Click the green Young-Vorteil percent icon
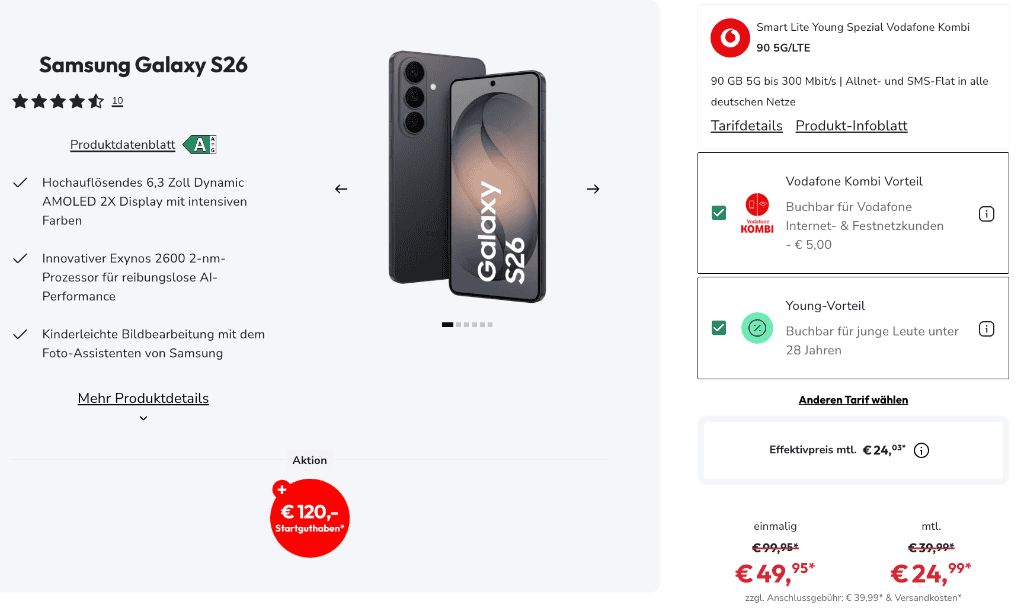This screenshot has height=616, width=1024. pos(757,328)
